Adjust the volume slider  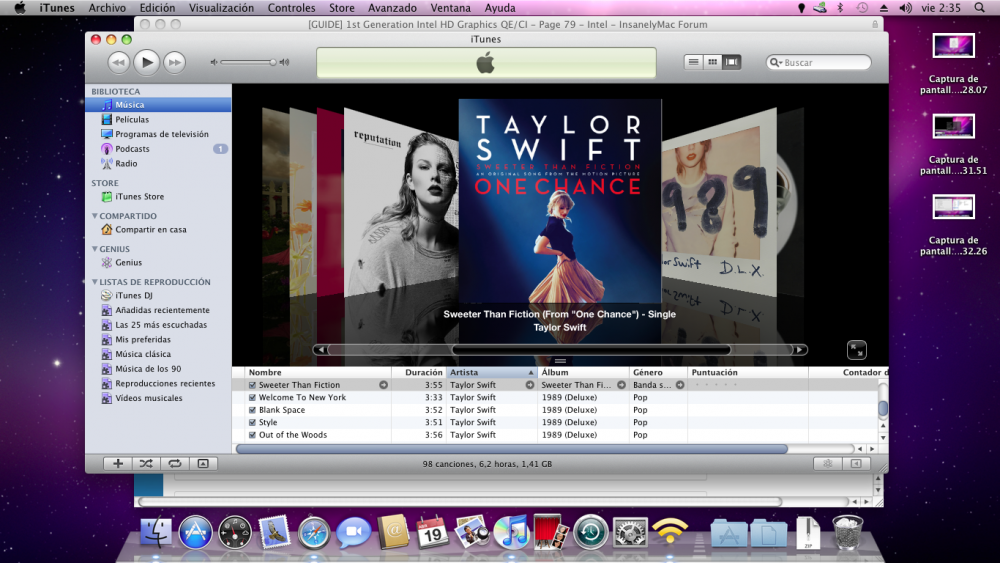(x=247, y=62)
